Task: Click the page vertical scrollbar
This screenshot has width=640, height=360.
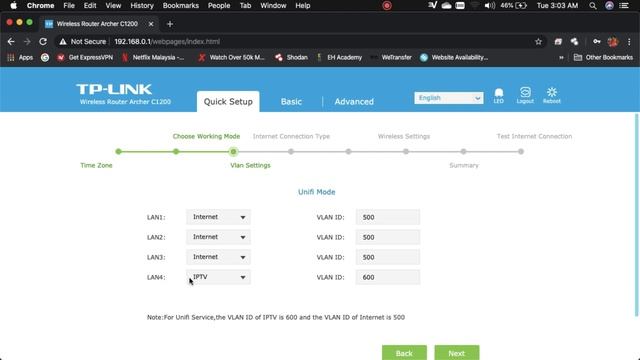Action: click(636, 215)
